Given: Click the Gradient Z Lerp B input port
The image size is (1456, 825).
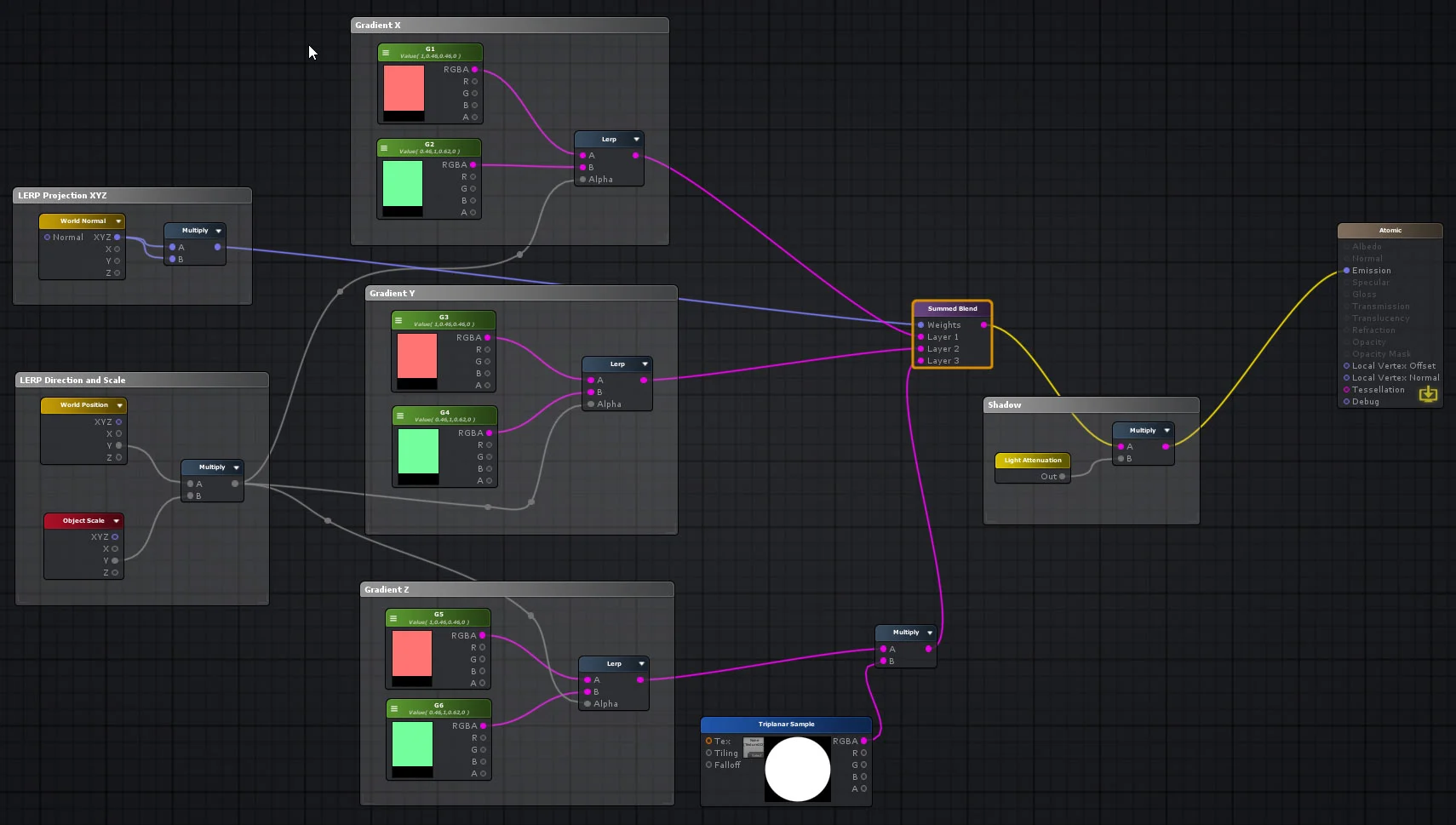Looking at the screenshot, I should click(x=588, y=692).
